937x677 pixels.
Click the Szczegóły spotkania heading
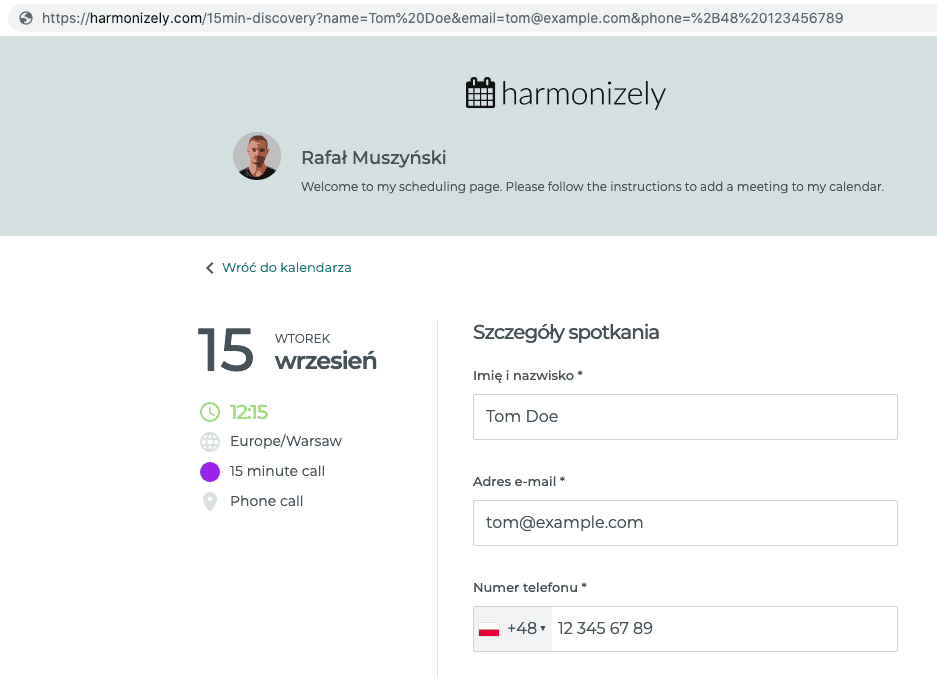tap(566, 333)
